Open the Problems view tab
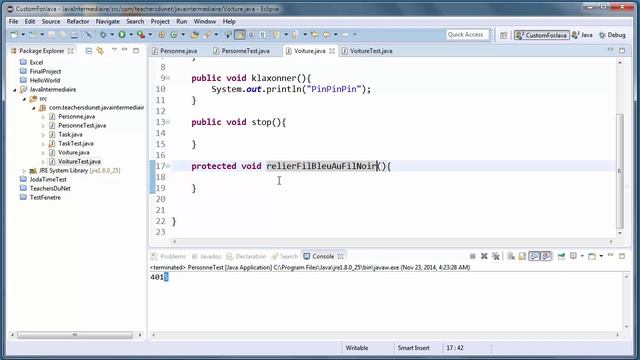The height and width of the screenshot is (360, 640). tap(168, 256)
